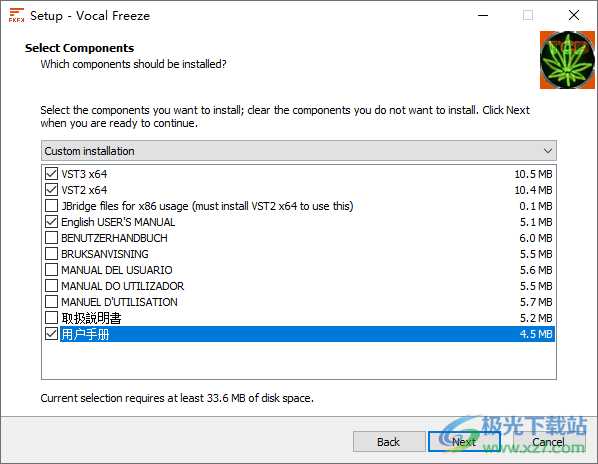Screen dimensions: 598x464
Task: Select the 取扱説明書 label
Action: (92, 318)
